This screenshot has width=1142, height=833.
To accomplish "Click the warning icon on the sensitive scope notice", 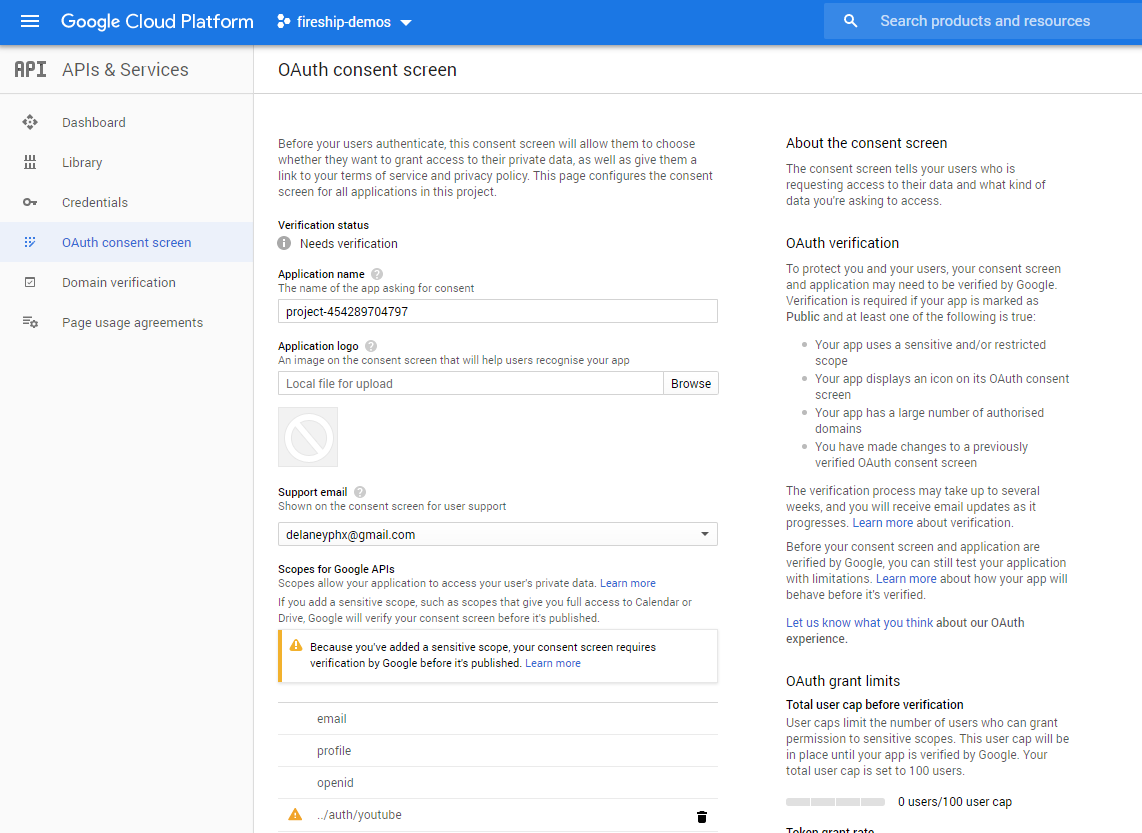I will pyautogui.click(x=296, y=645).
